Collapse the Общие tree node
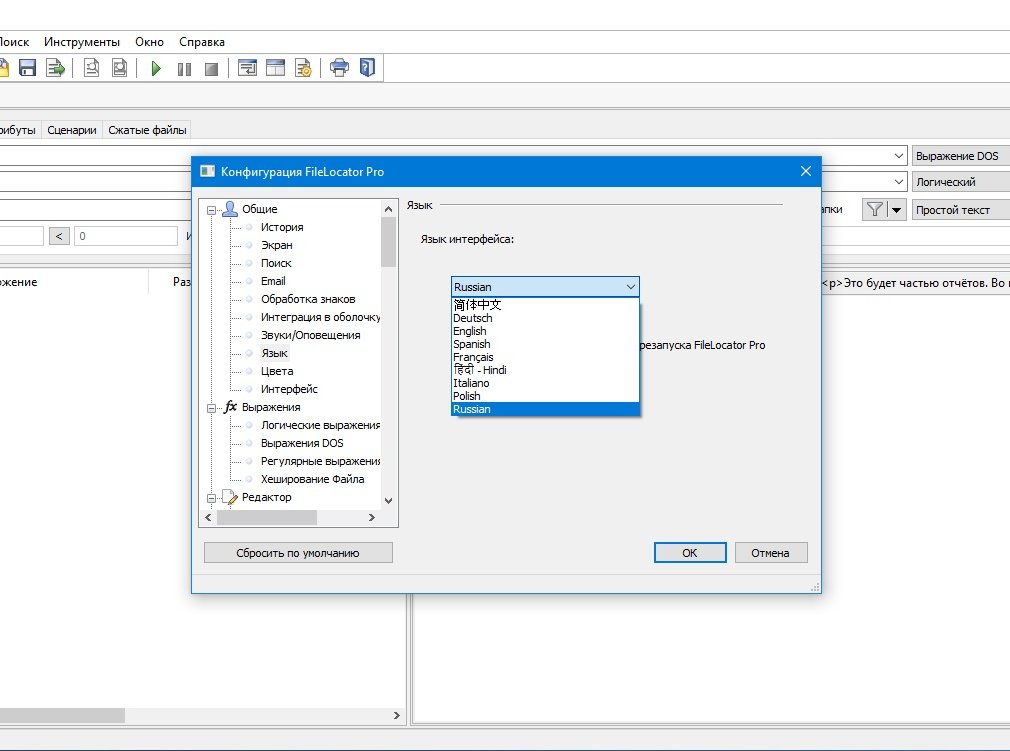Viewport: 1010px width, 751px height. [x=211, y=210]
